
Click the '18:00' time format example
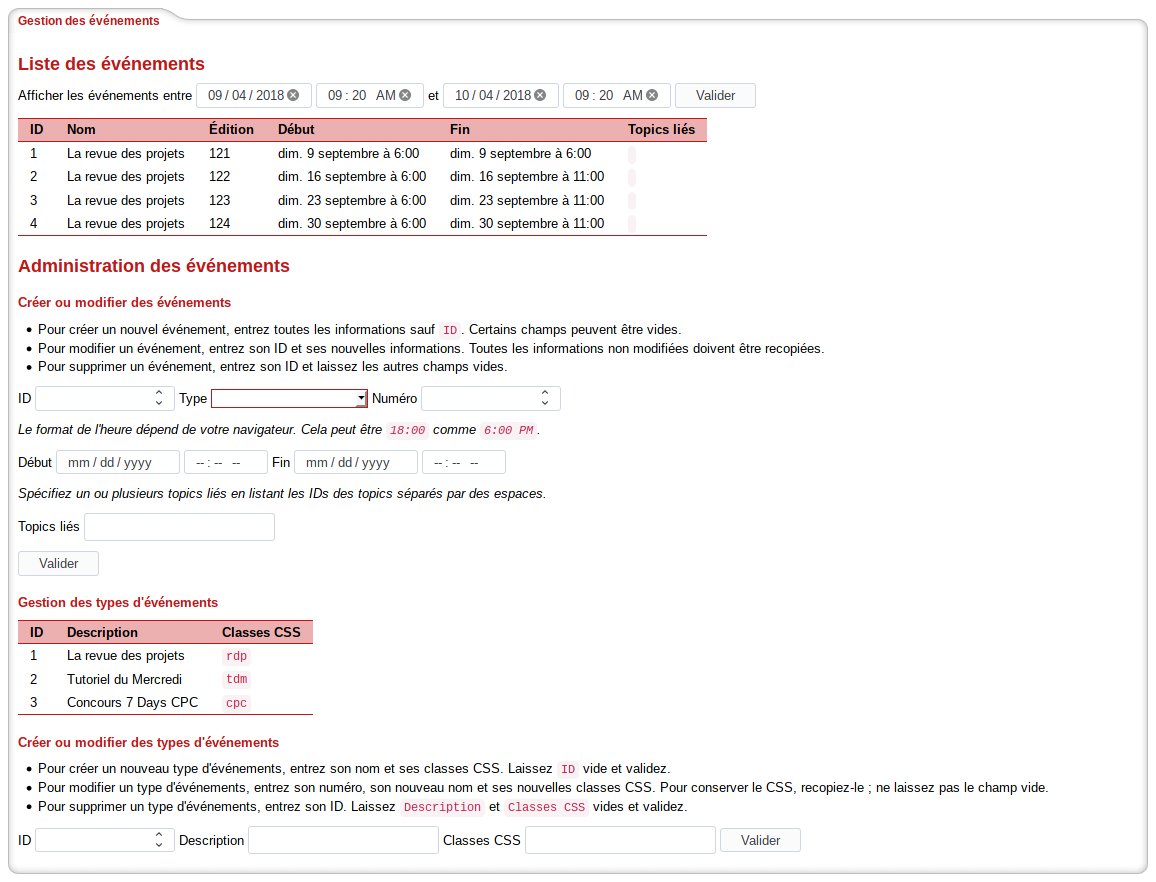point(408,430)
